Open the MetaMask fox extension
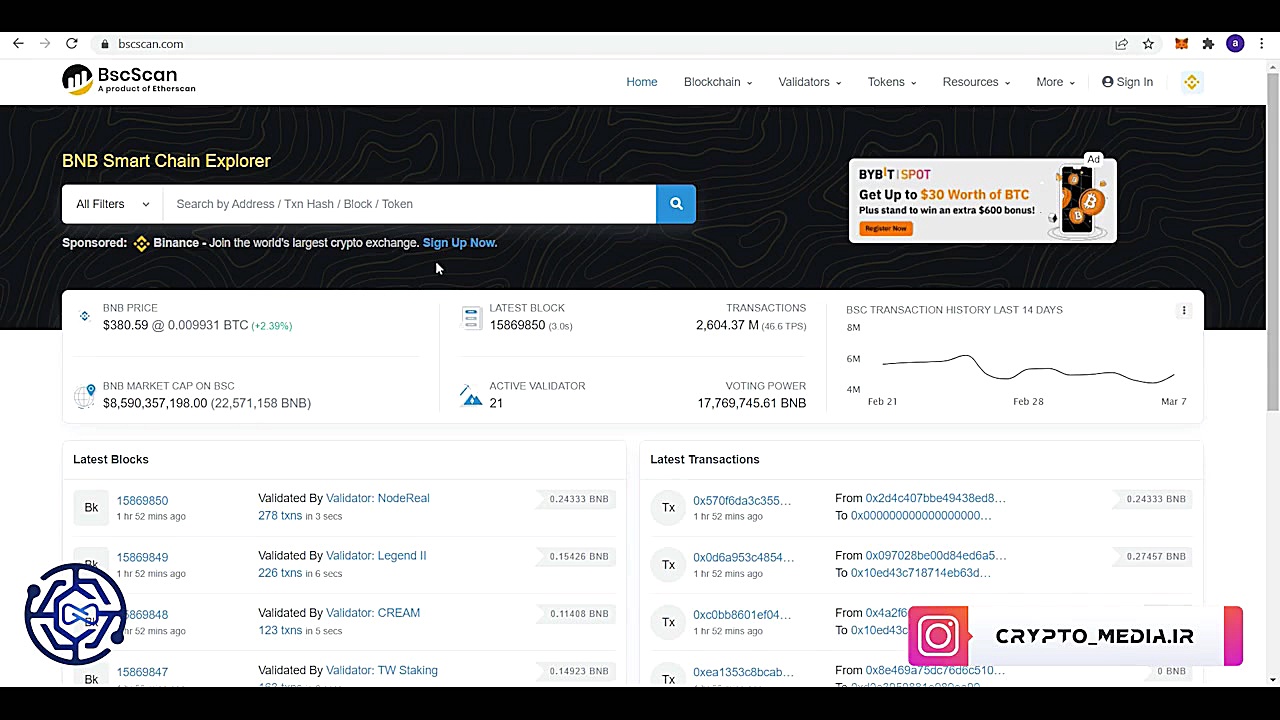Viewport: 1280px width, 720px height. click(1181, 44)
